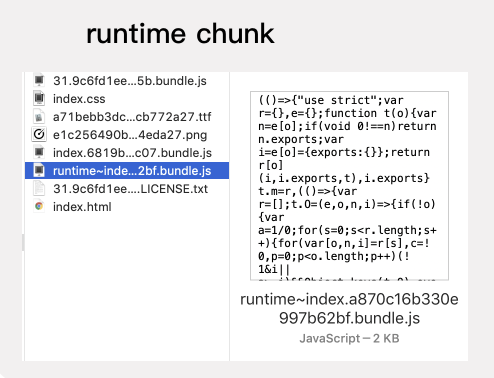
Task: Select the file name index.html
Action: [82, 207]
